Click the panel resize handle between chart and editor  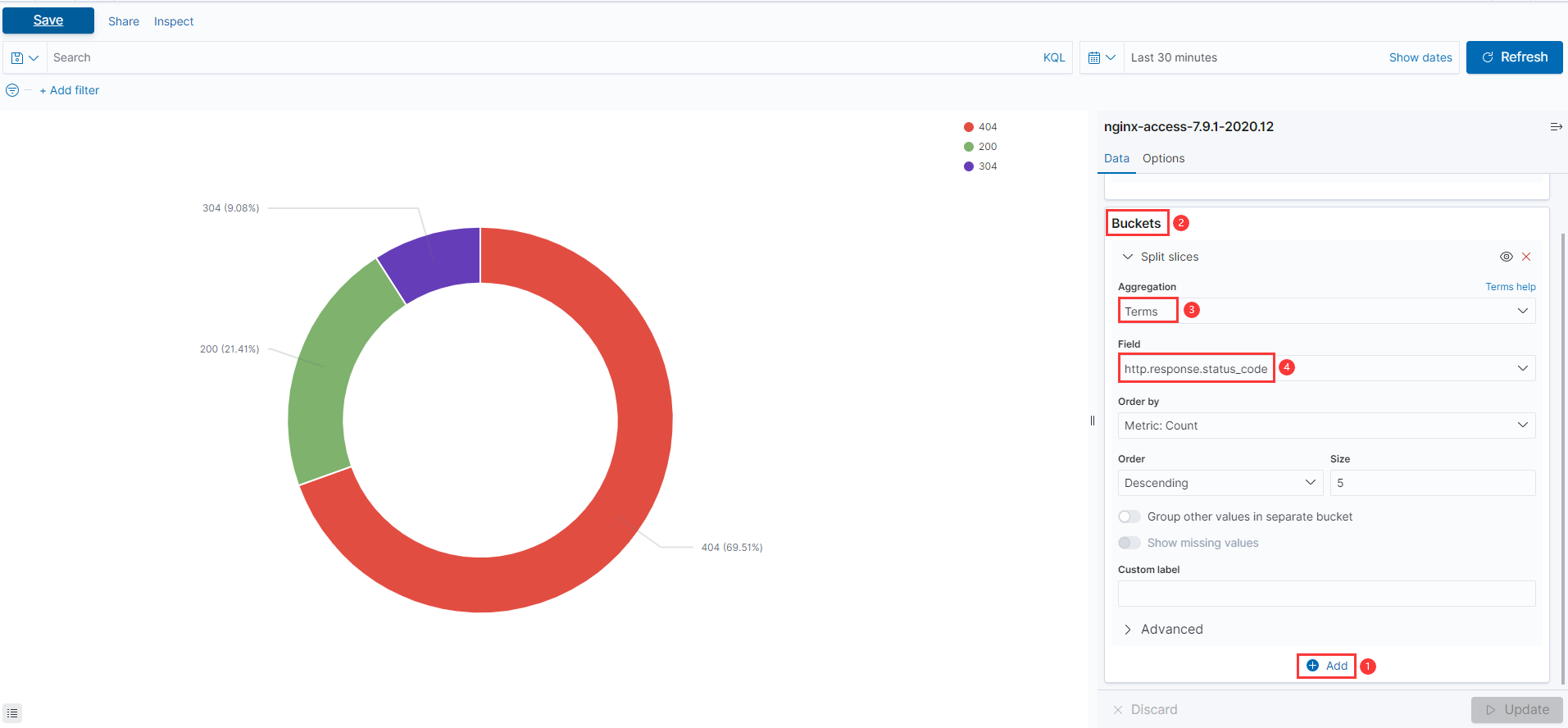(1093, 421)
